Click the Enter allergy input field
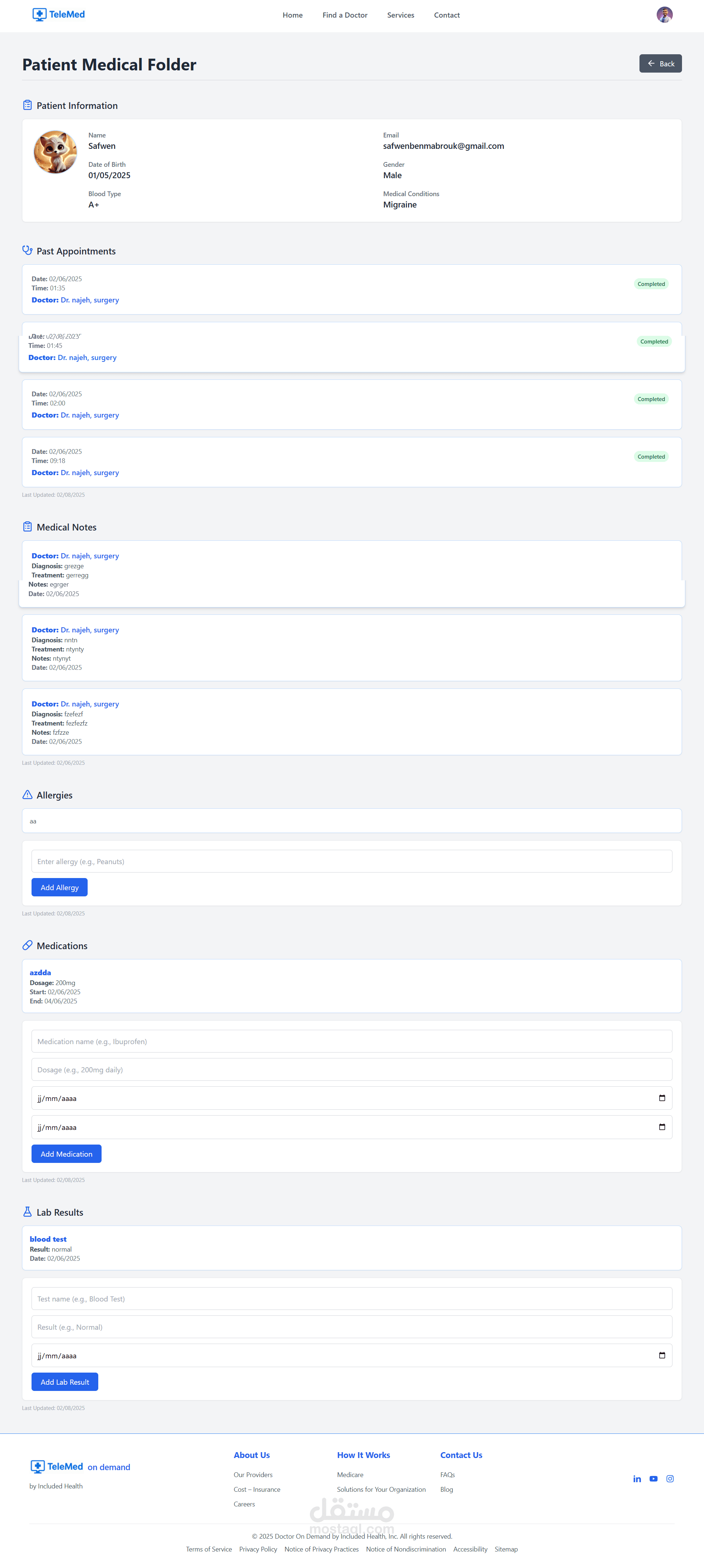704x1568 pixels. (x=351, y=861)
